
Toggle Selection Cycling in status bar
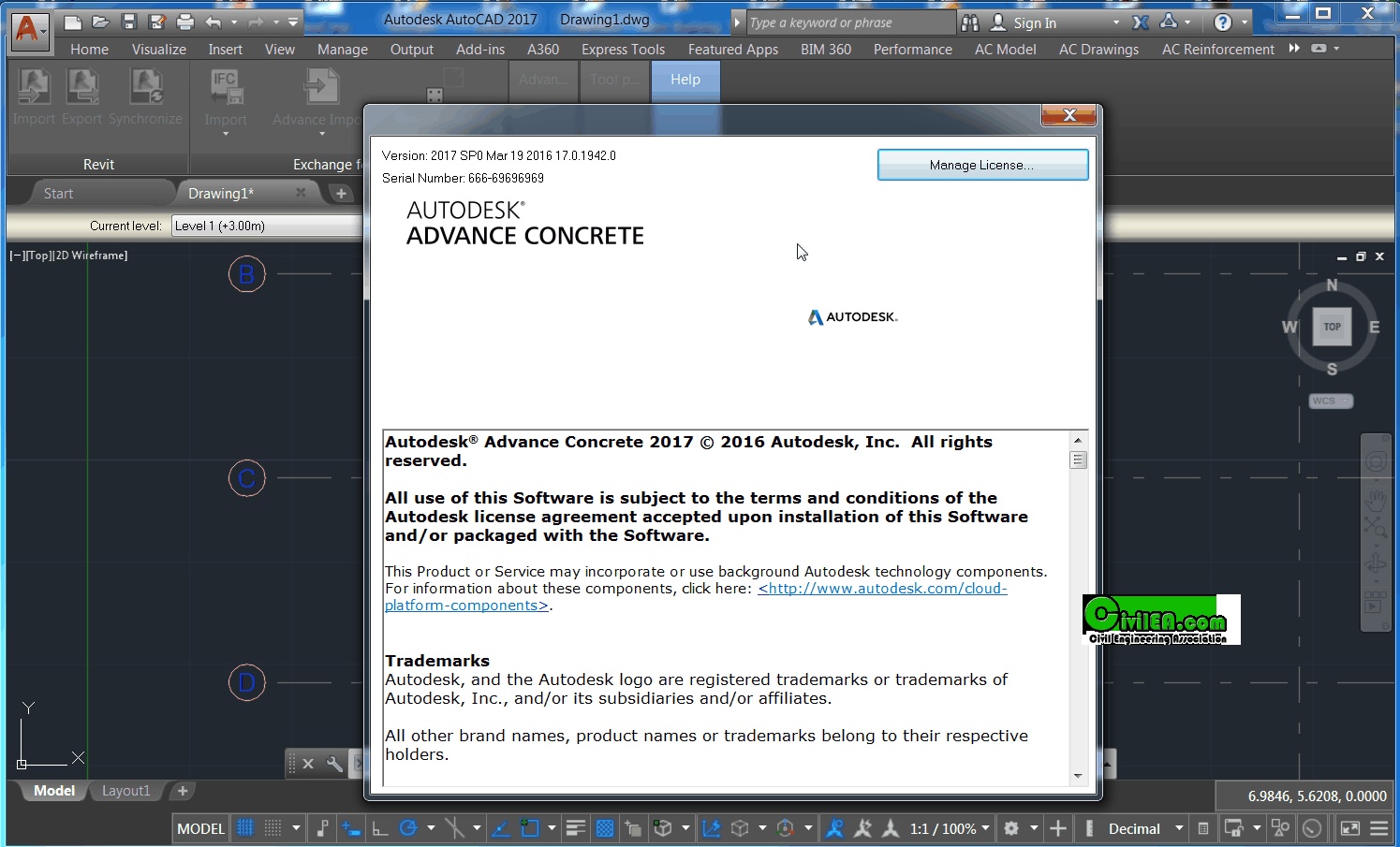[633, 828]
